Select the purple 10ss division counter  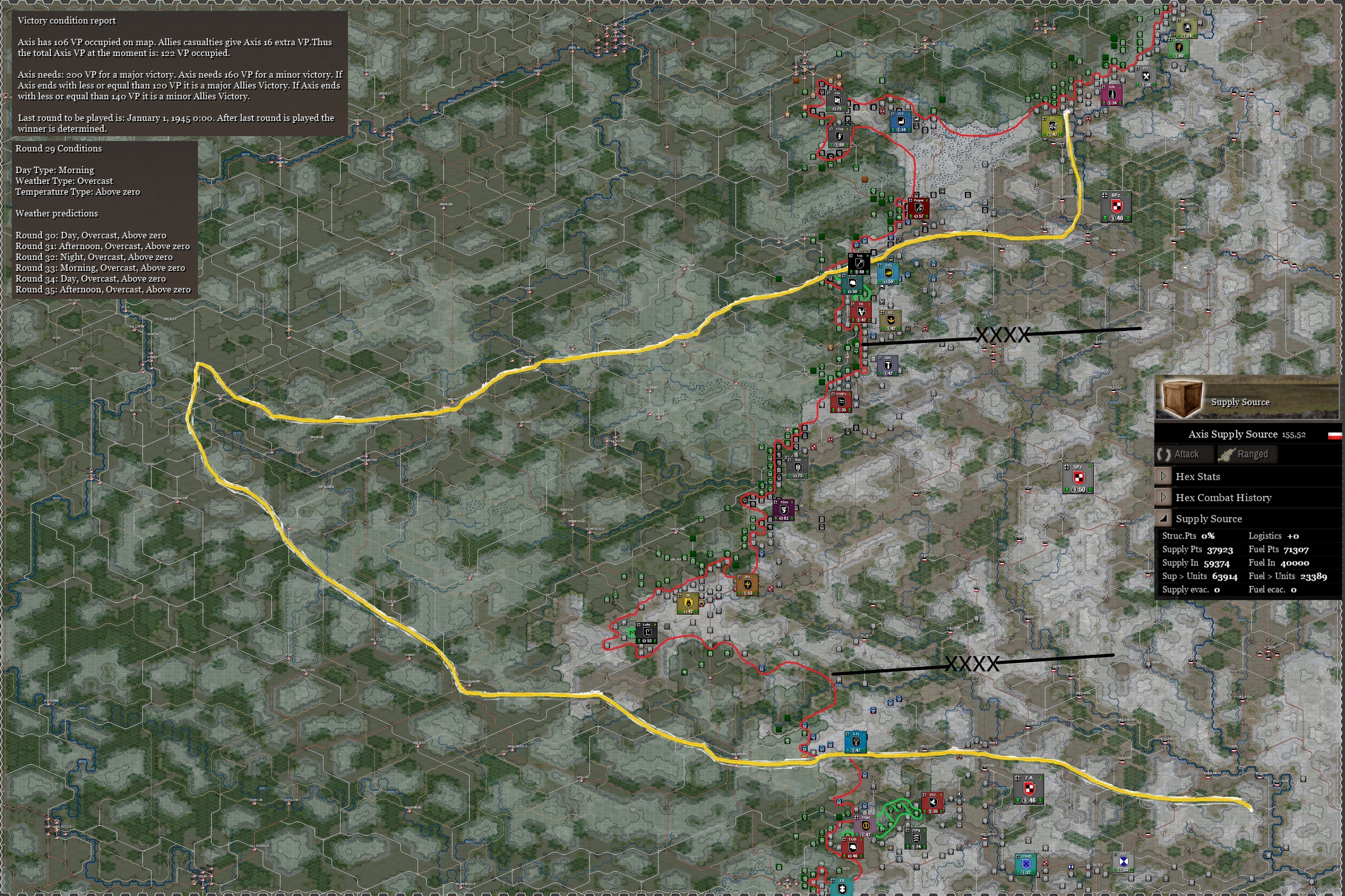(783, 510)
